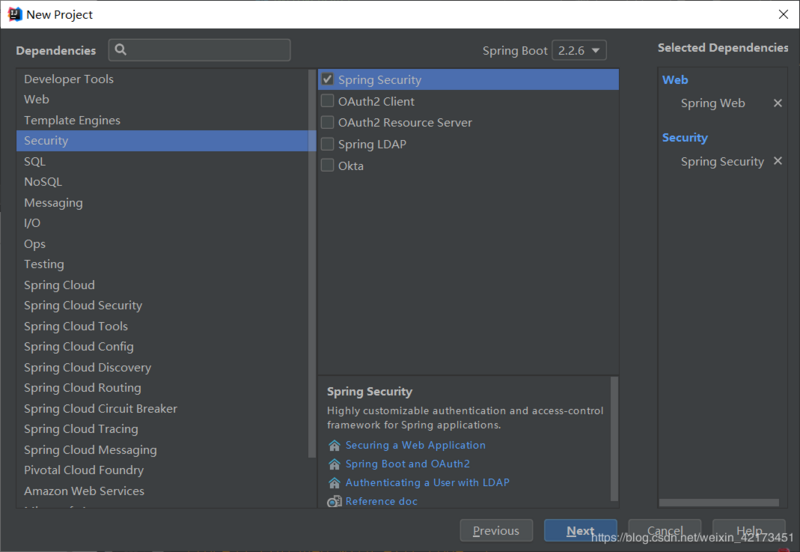
Task: Tick the Spring LDAP checkbox
Action: pos(328,144)
